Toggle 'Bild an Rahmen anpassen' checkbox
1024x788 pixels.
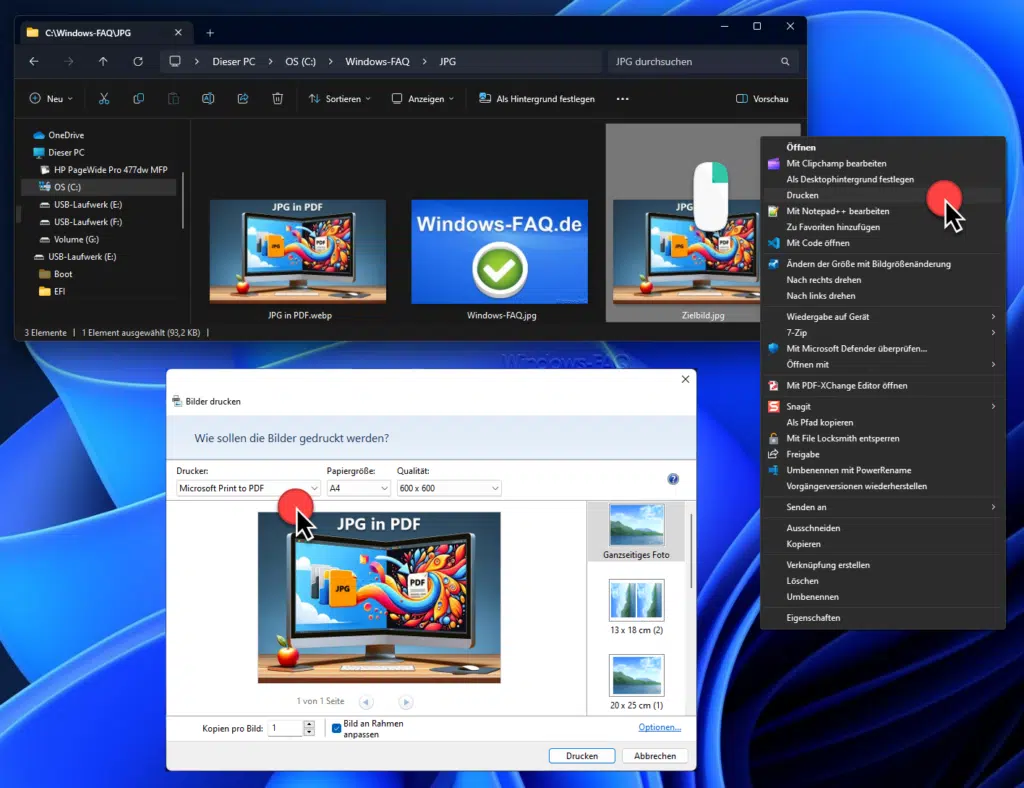pos(336,728)
